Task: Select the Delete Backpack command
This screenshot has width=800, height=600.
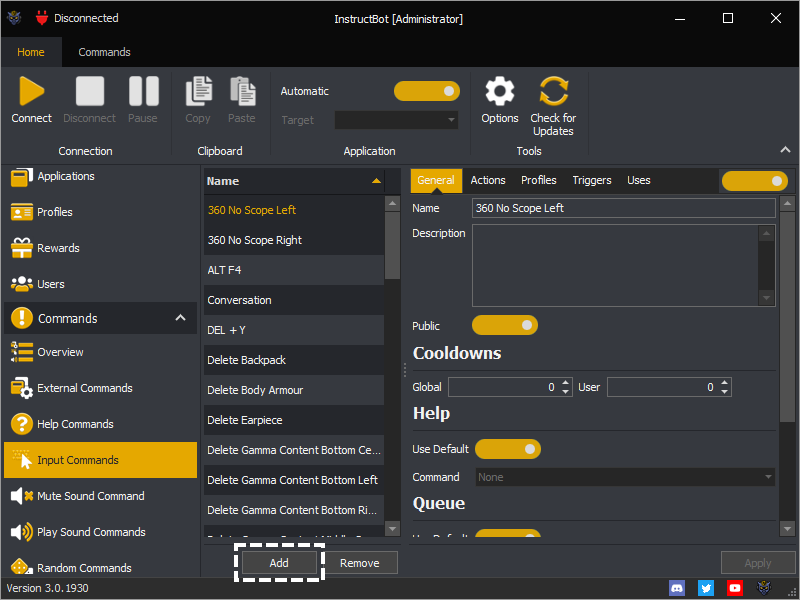Action: coord(294,360)
